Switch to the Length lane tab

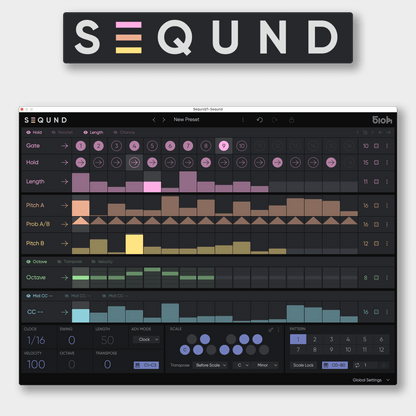point(93,132)
